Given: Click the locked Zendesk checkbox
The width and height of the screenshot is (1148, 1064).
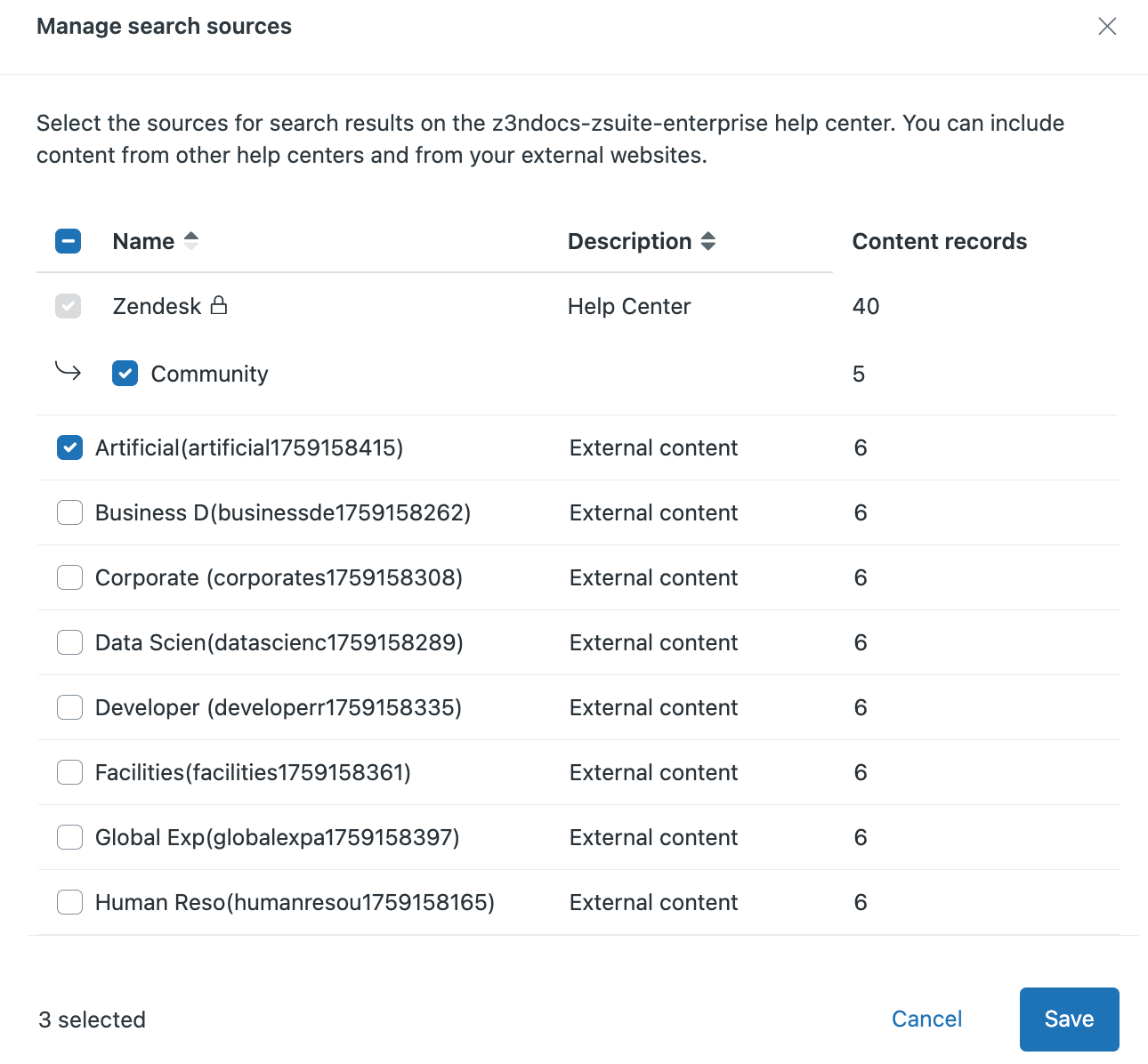Looking at the screenshot, I should tap(69, 306).
